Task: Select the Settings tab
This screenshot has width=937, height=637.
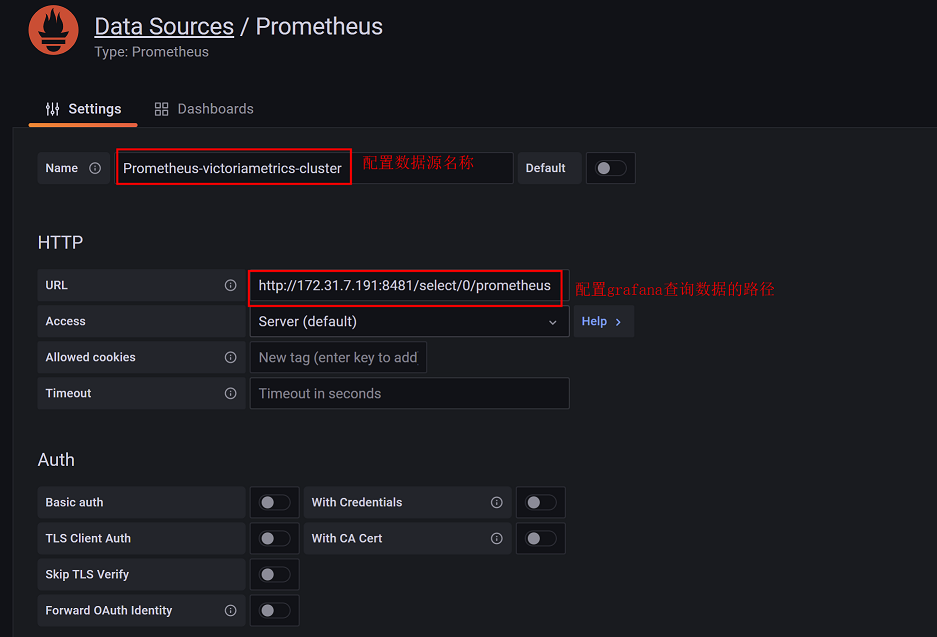Action: point(83,109)
